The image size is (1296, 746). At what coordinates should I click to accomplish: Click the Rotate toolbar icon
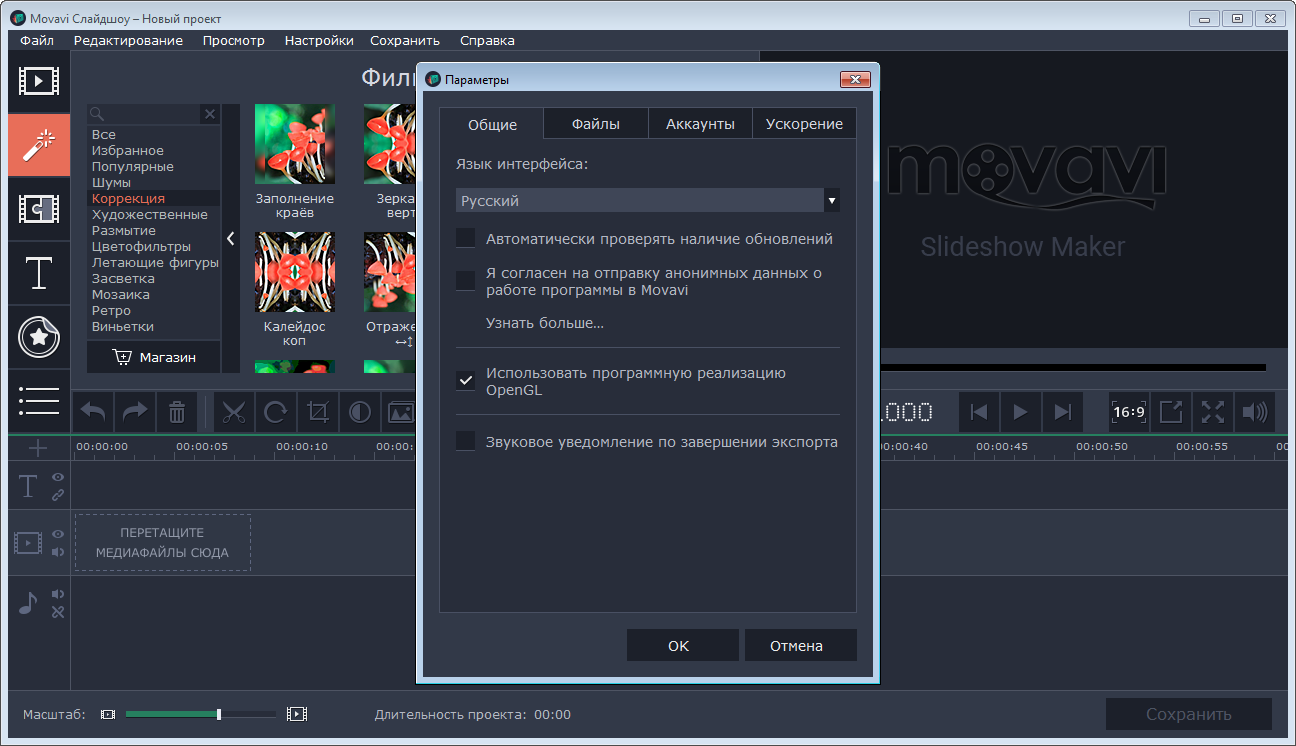[x=276, y=411]
